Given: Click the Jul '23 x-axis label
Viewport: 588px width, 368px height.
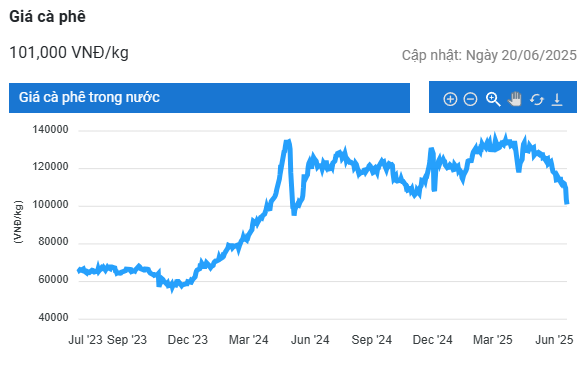Looking at the screenshot, I should [x=86, y=340].
